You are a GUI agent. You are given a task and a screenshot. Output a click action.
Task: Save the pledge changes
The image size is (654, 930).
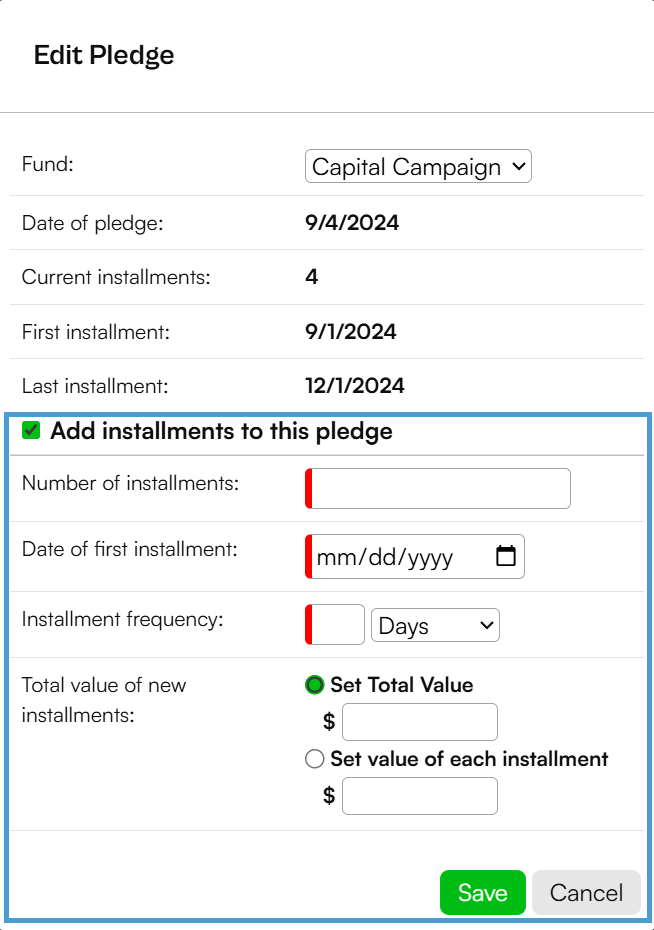coord(483,893)
